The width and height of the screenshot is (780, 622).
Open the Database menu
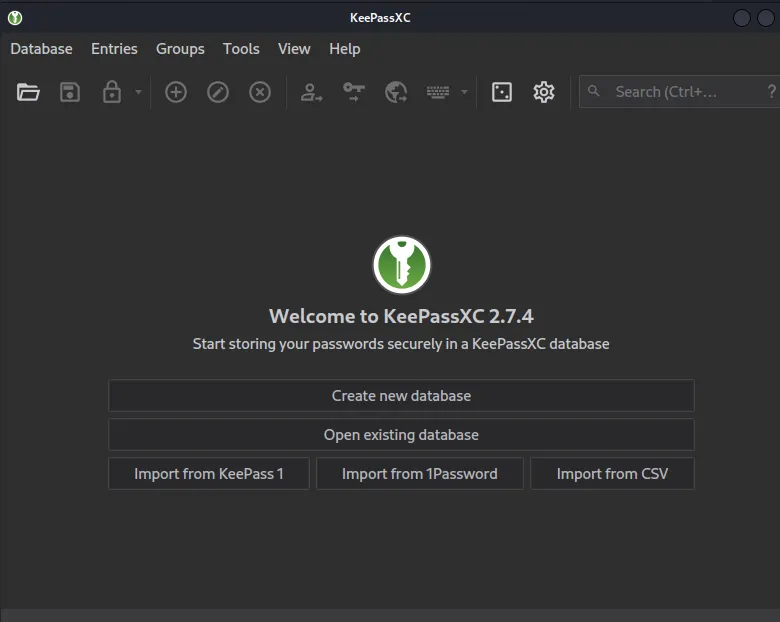tap(41, 49)
